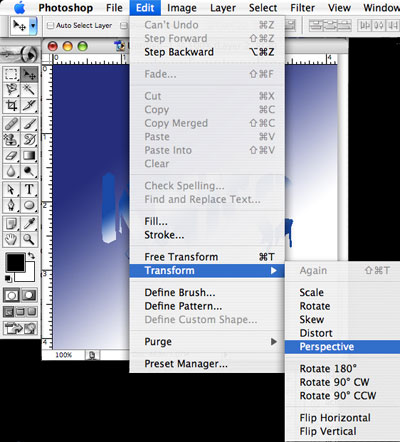Select the Magic Wand tool

pos(29,90)
